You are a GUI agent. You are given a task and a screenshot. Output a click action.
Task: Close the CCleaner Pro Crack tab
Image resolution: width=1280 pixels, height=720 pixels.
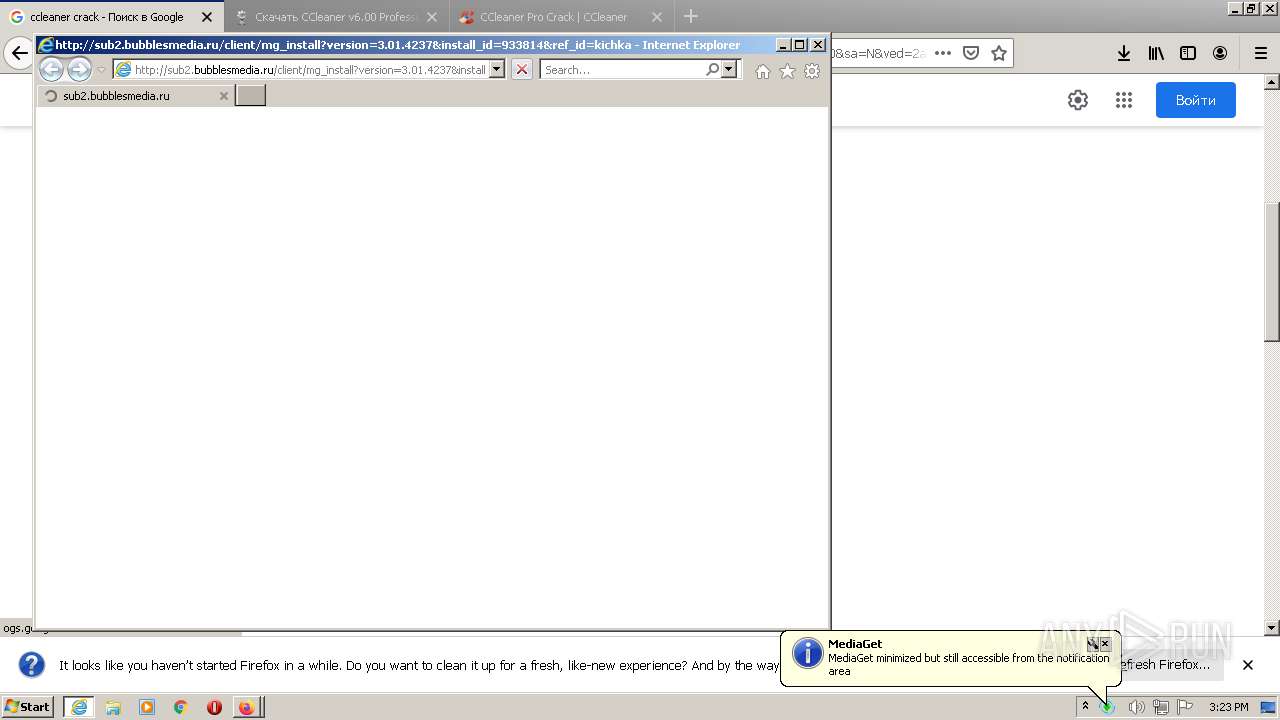coord(657,17)
